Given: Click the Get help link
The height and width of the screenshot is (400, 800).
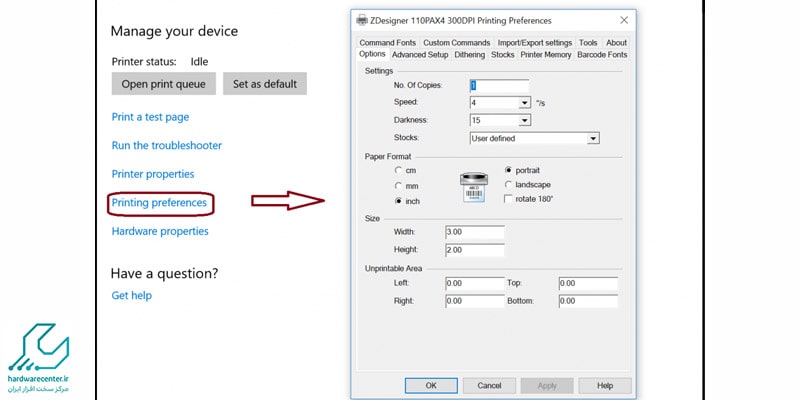Looking at the screenshot, I should pyautogui.click(x=132, y=295).
